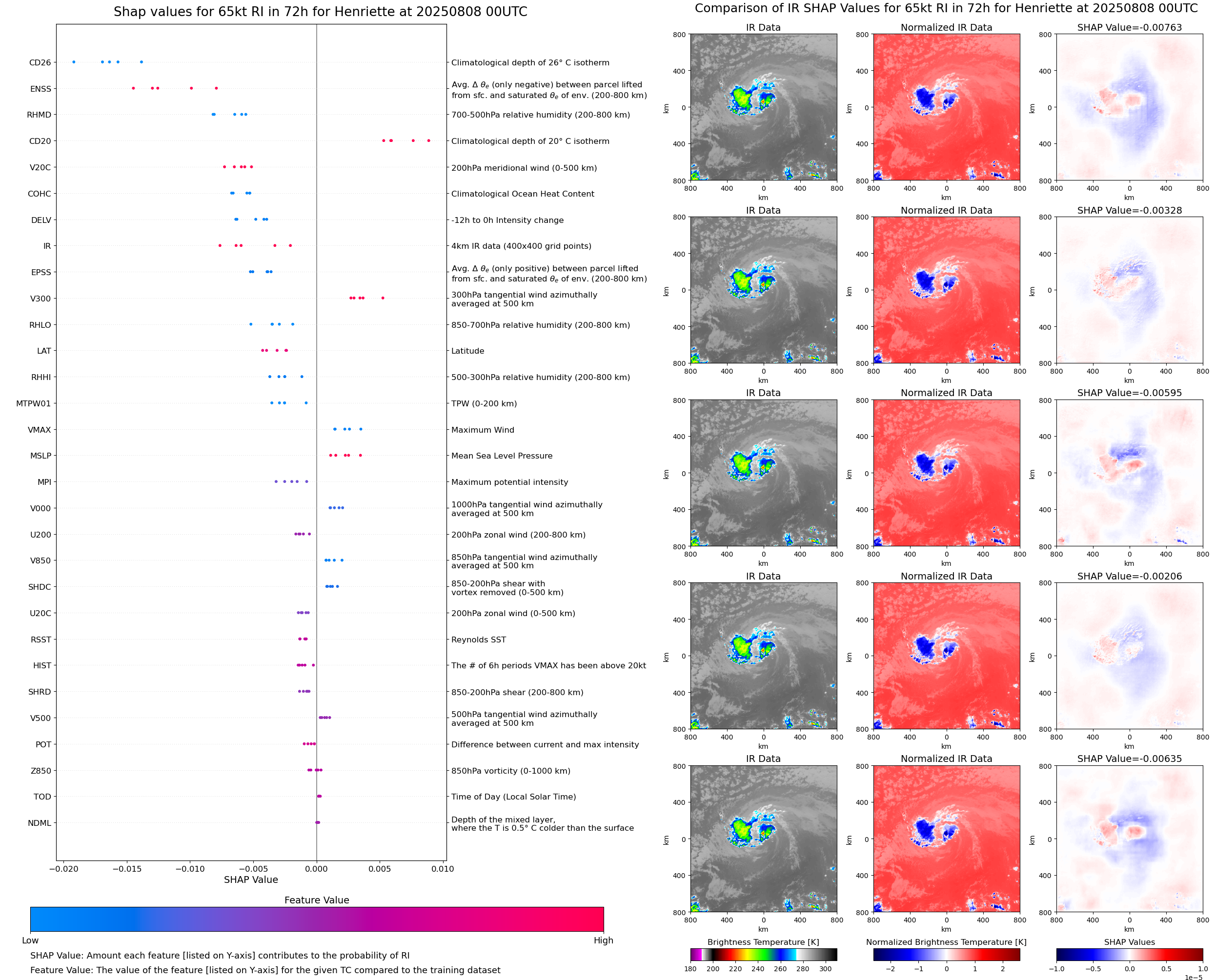Click the Normalized Brightness Temperature colorbar
Image resolution: width=1215 pixels, height=980 pixels.
click(x=946, y=955)
